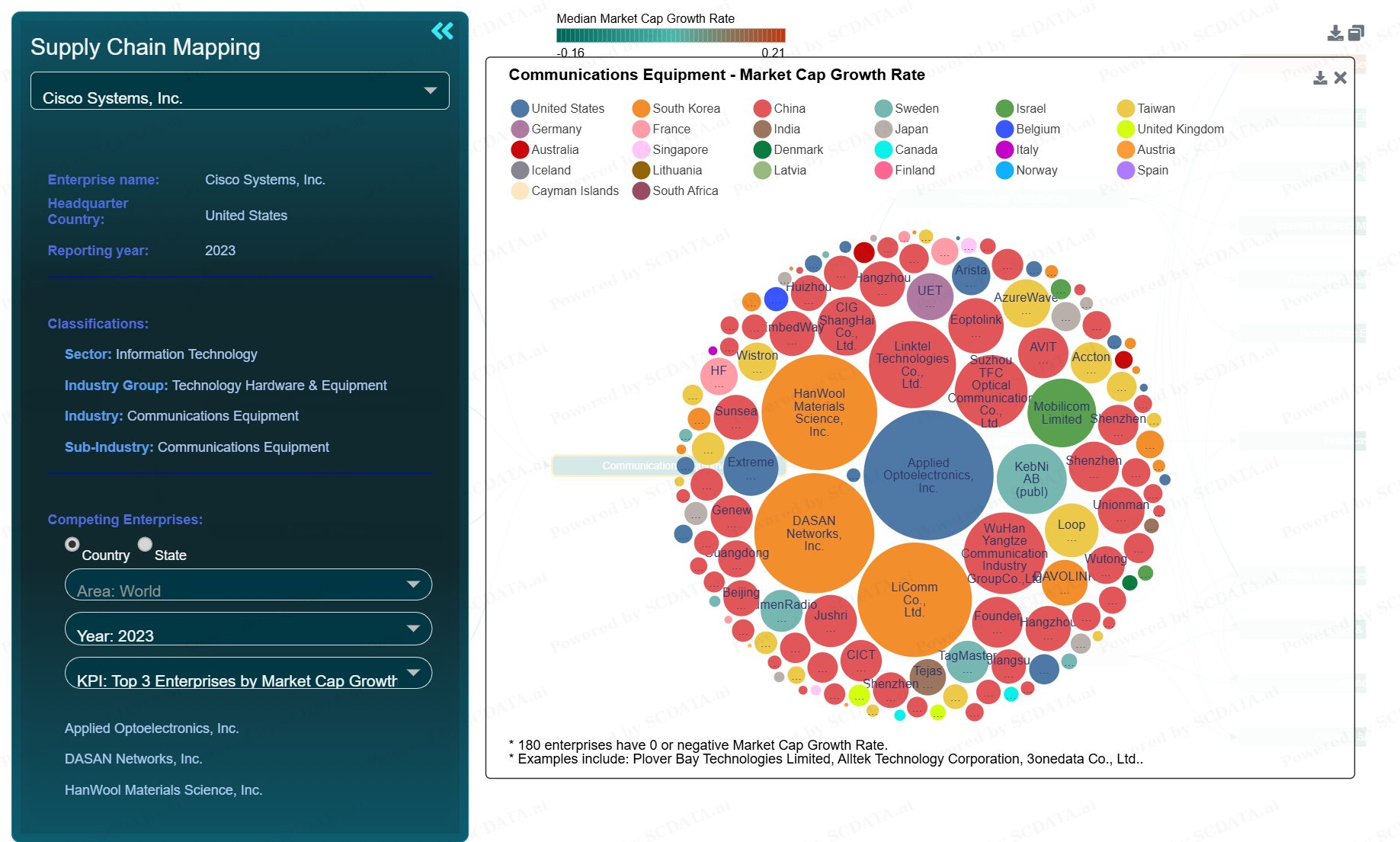This screenshot has width=1400, height=842.
Task: Toggle Italy legend entry
Action: click(x=1017, y=150)
